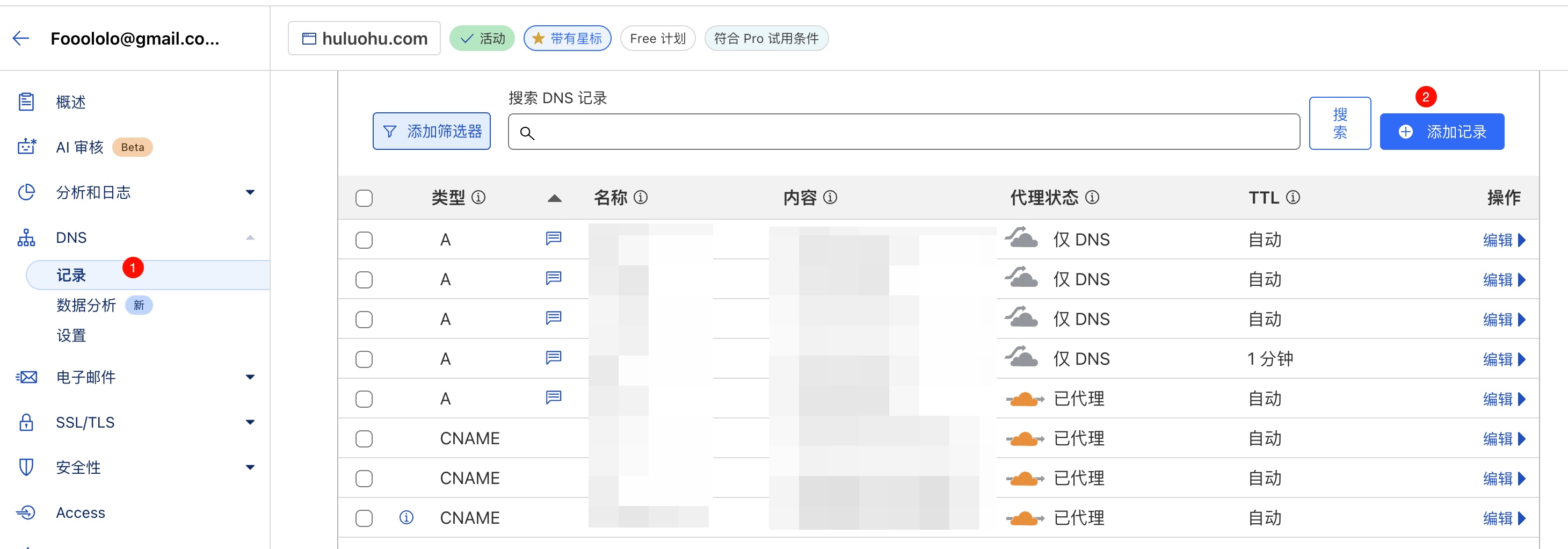The image size is (1568, 549).
Task: Click the back arrow beside the account email
Action: tap(21, 38)
